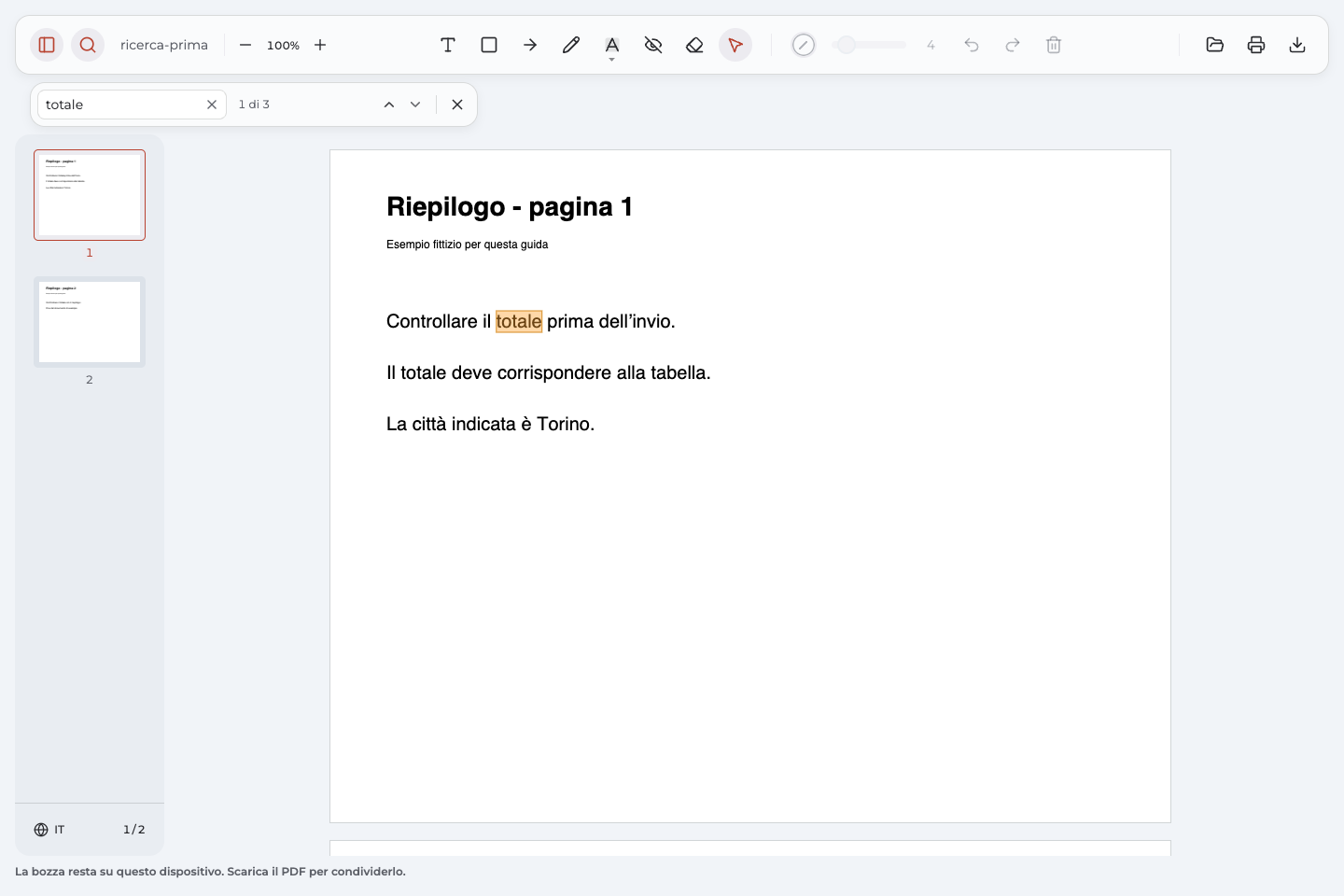Viewport: 1344px width, 896px height.
Task: Select the Arrow tool
Action: point(530,45)
